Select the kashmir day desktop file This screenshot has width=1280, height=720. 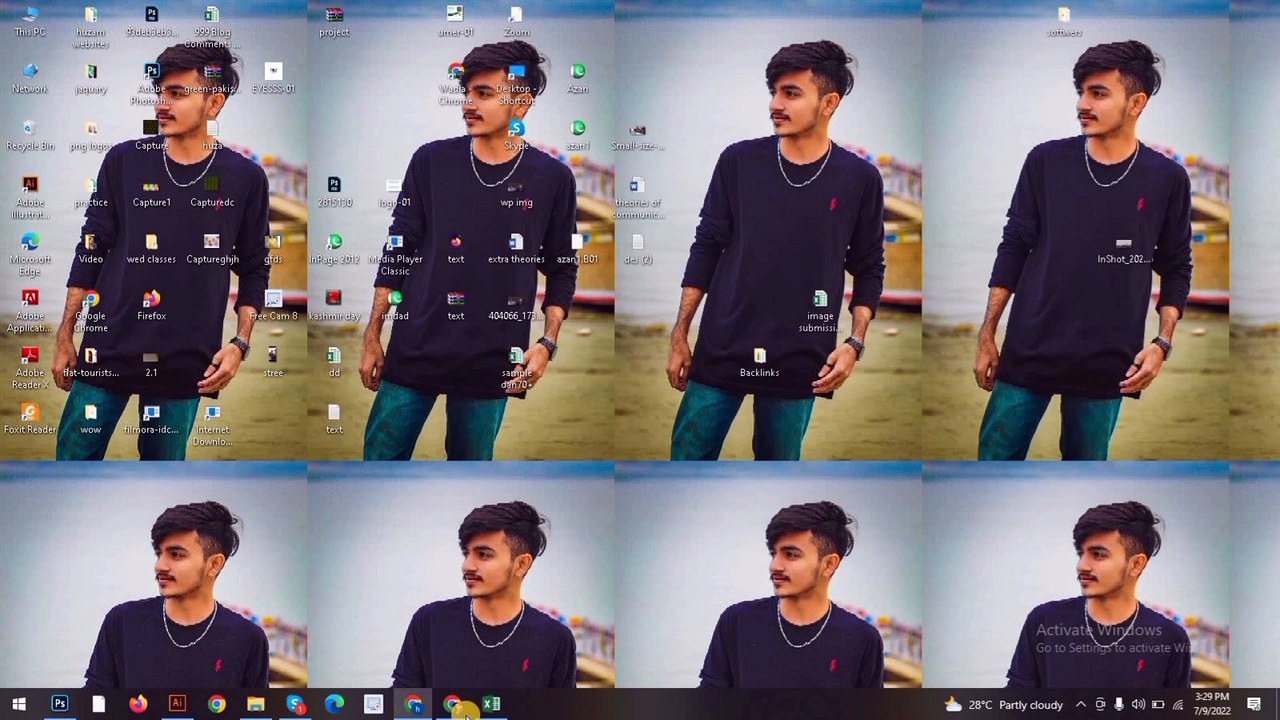coord(334,306)
